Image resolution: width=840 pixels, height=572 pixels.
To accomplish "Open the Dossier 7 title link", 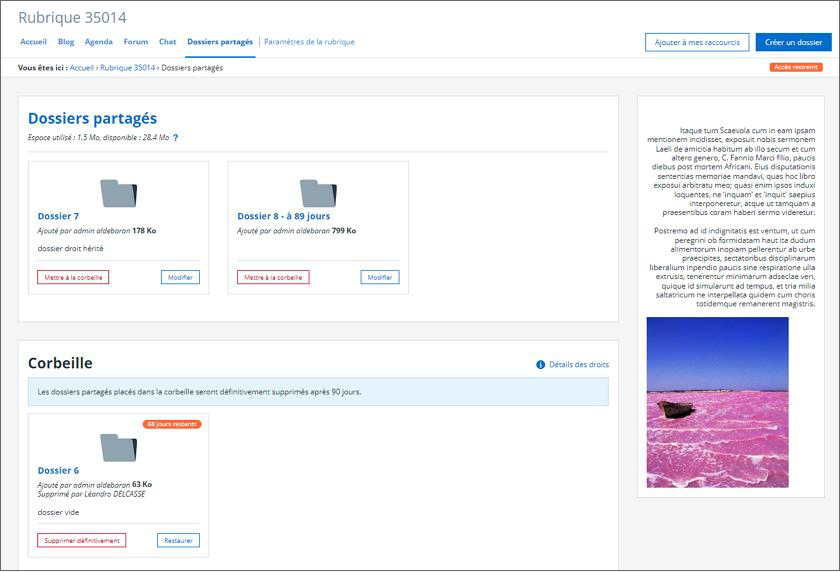I will tap(58, 216).
